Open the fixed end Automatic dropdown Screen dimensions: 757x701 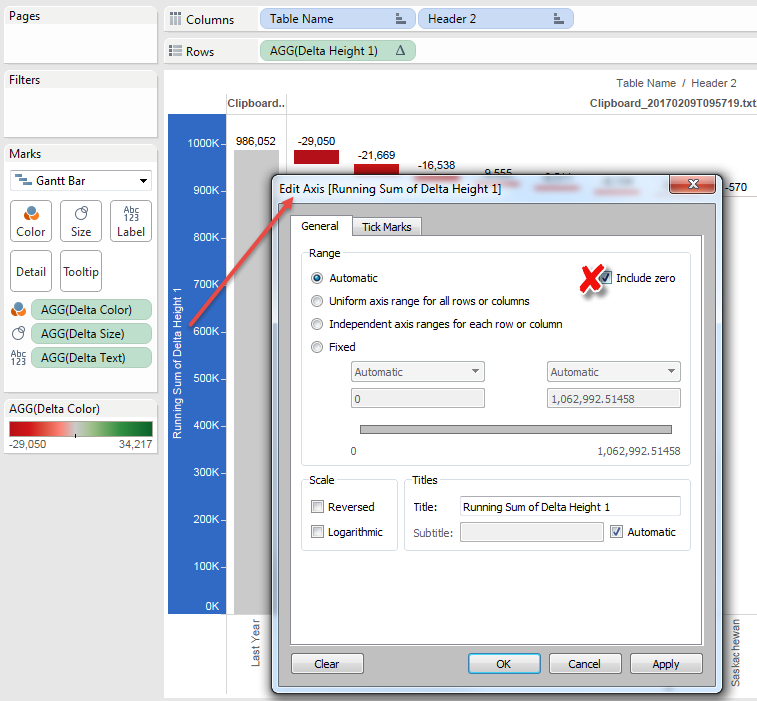614,372
